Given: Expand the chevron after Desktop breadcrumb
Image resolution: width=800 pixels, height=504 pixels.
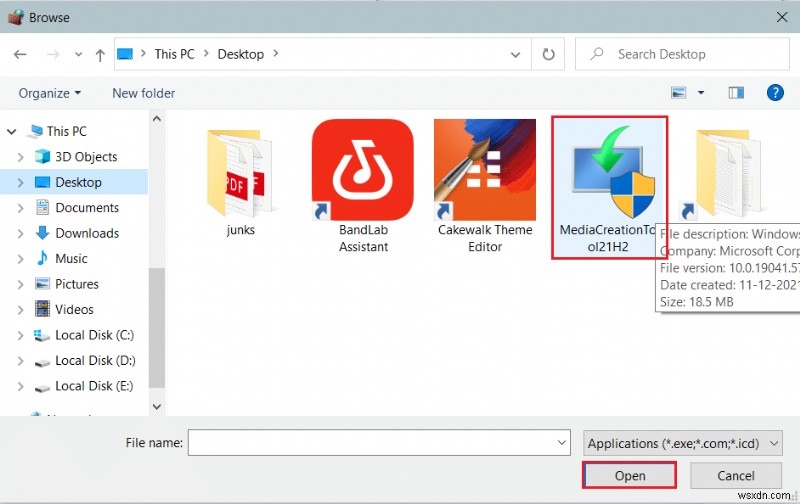Looking at the screenshot, I should point(276,54).
